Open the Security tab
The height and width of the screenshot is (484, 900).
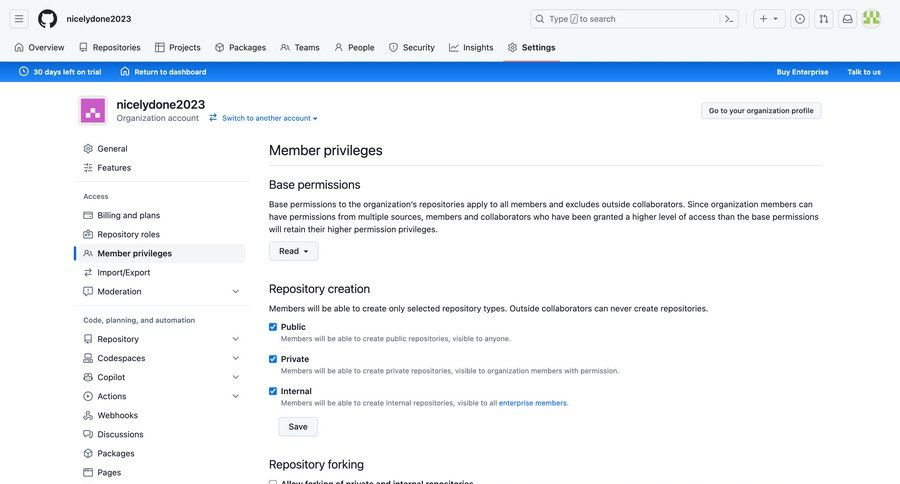point(412,48)
